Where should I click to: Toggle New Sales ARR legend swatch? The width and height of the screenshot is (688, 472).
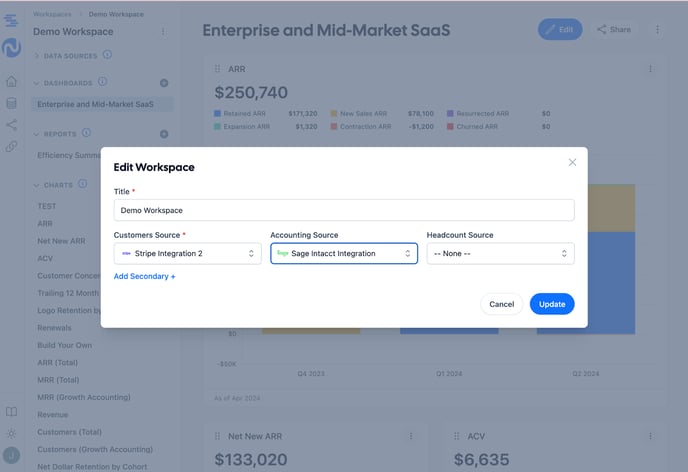pyautogui.click(x=334, y=113)
